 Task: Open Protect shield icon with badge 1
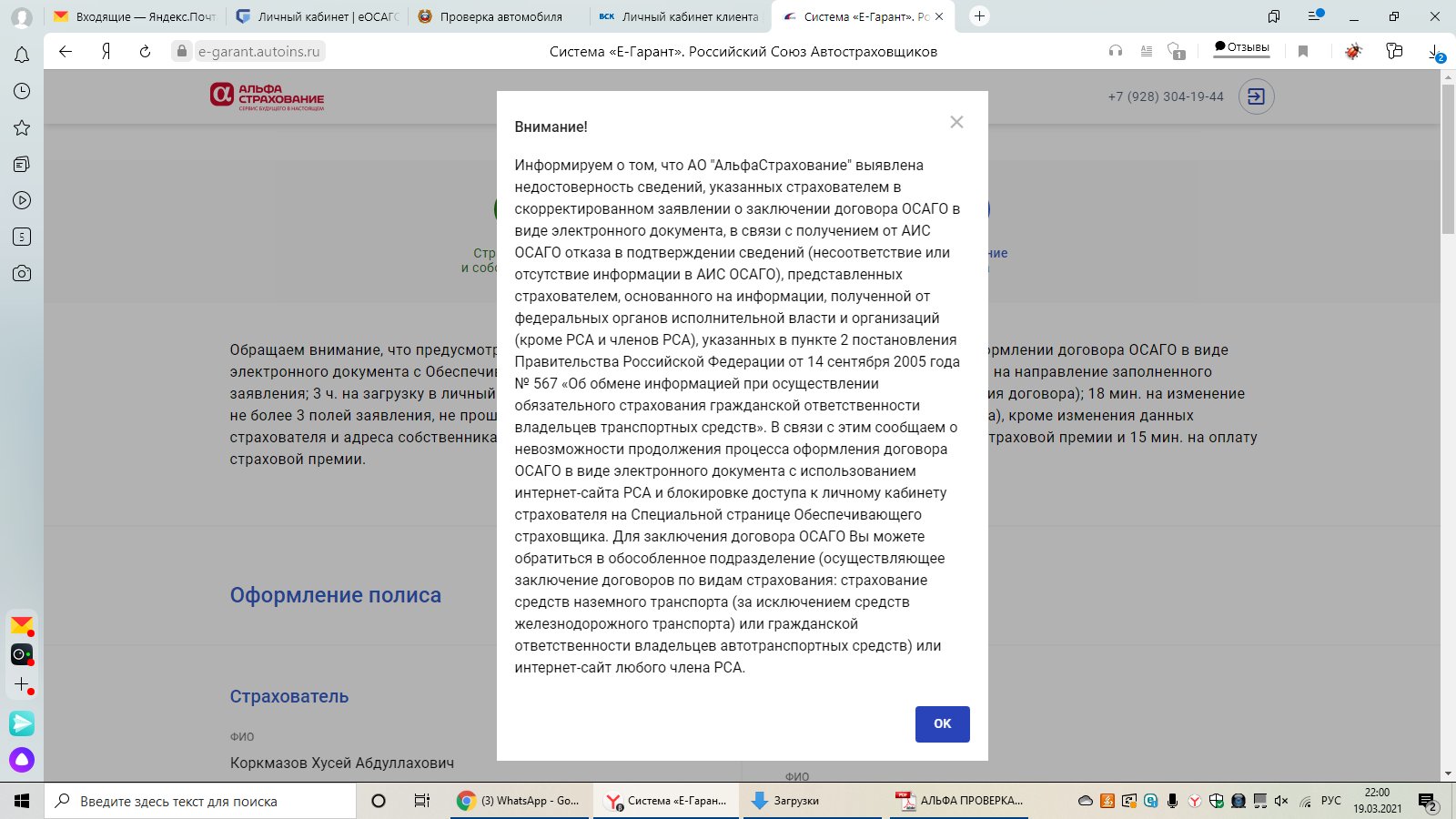[1176, 52]
